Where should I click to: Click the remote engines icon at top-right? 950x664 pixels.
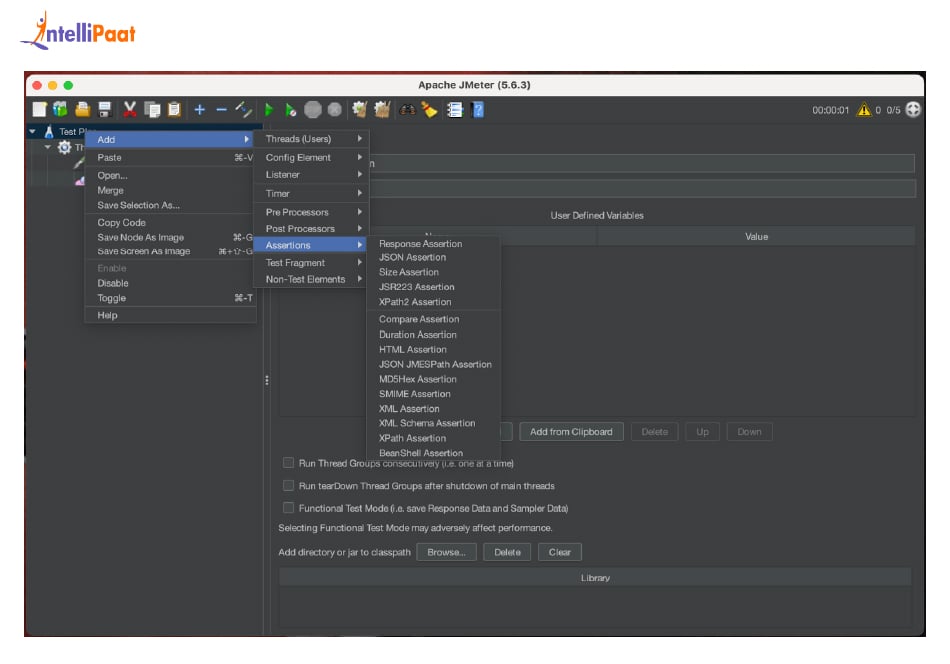tap(913, 110)
